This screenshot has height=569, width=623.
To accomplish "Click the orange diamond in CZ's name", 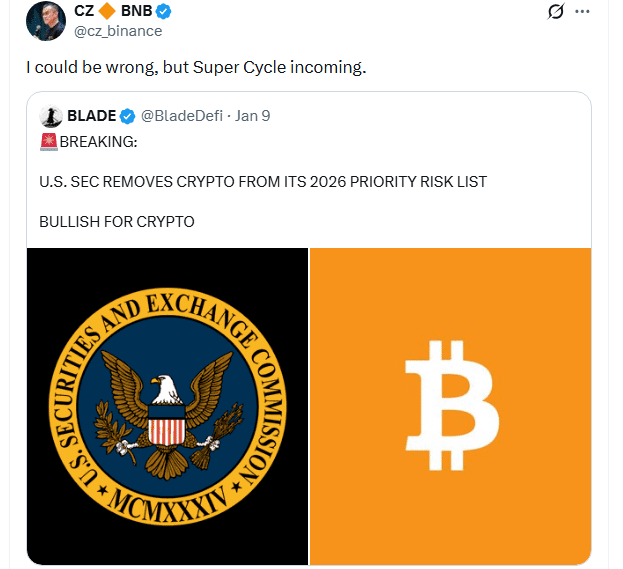I will [107, 11].
